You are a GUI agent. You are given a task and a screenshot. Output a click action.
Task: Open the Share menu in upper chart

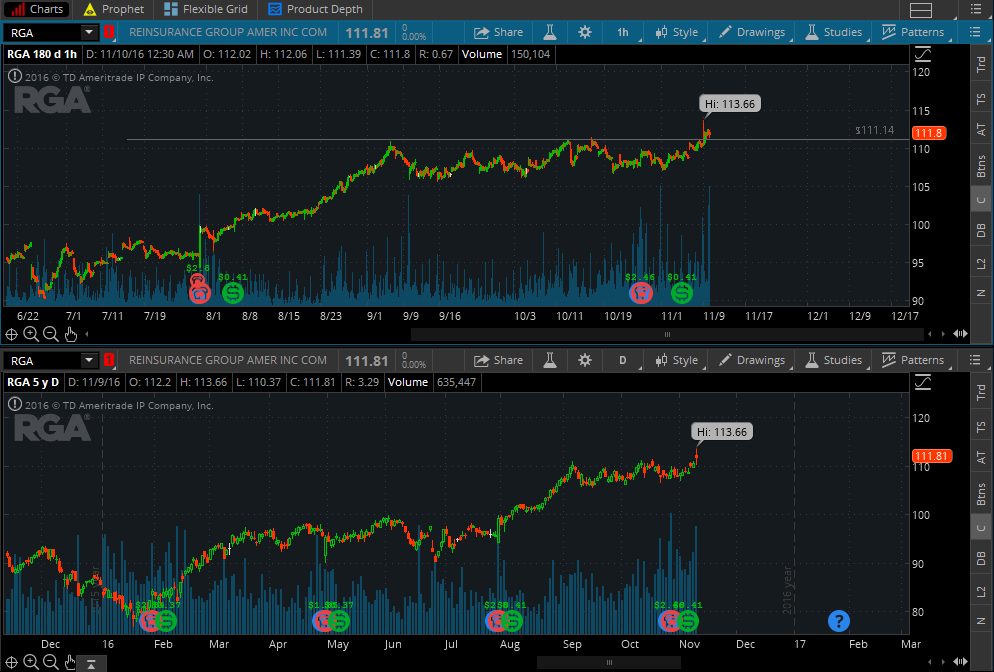click(498, 32)
